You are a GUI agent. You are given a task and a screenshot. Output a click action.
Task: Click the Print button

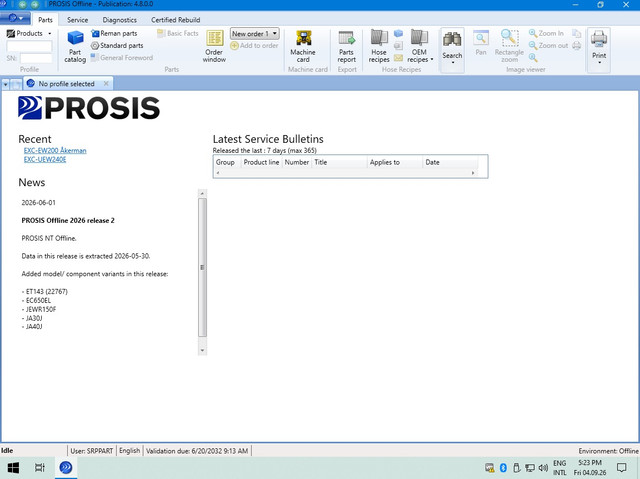click(x=599, y=49)
